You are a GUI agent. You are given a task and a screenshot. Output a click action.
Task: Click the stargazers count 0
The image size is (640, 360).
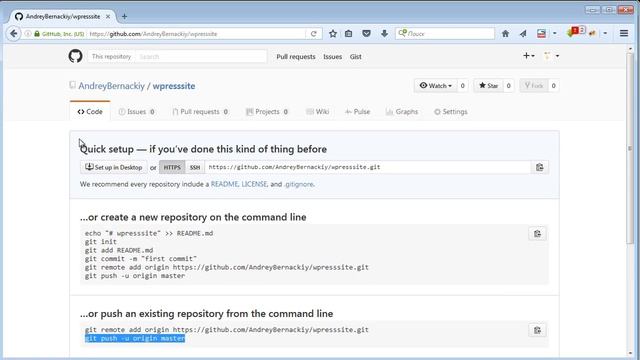[508, 86]
